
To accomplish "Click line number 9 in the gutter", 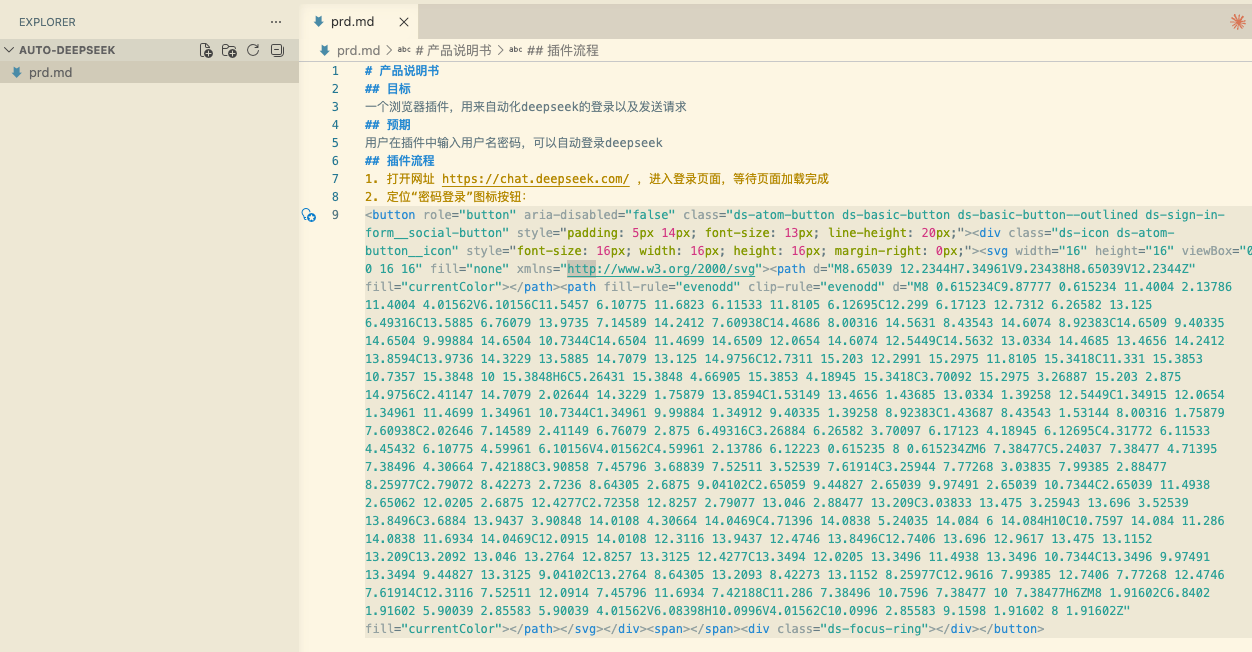I will tap(335, 215).
